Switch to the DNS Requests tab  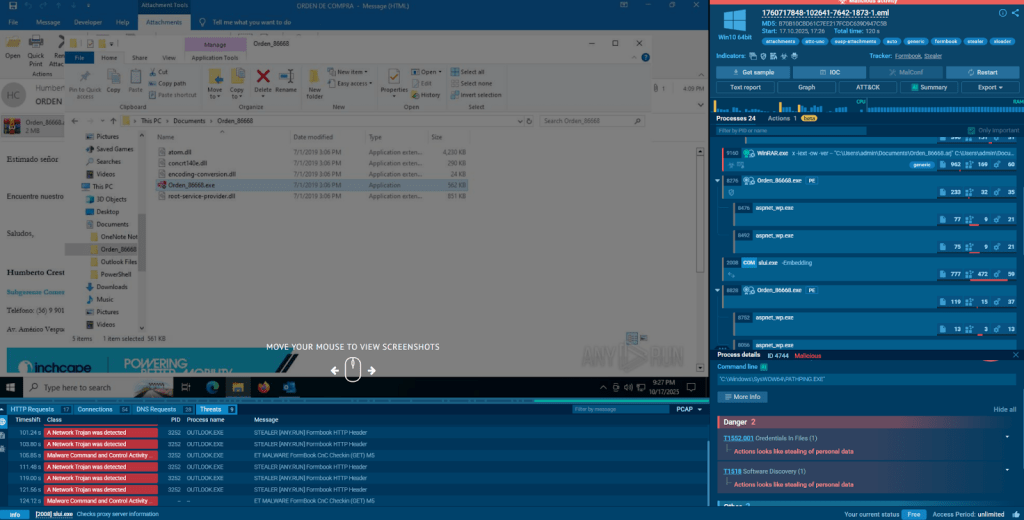(x=160, y=409)
